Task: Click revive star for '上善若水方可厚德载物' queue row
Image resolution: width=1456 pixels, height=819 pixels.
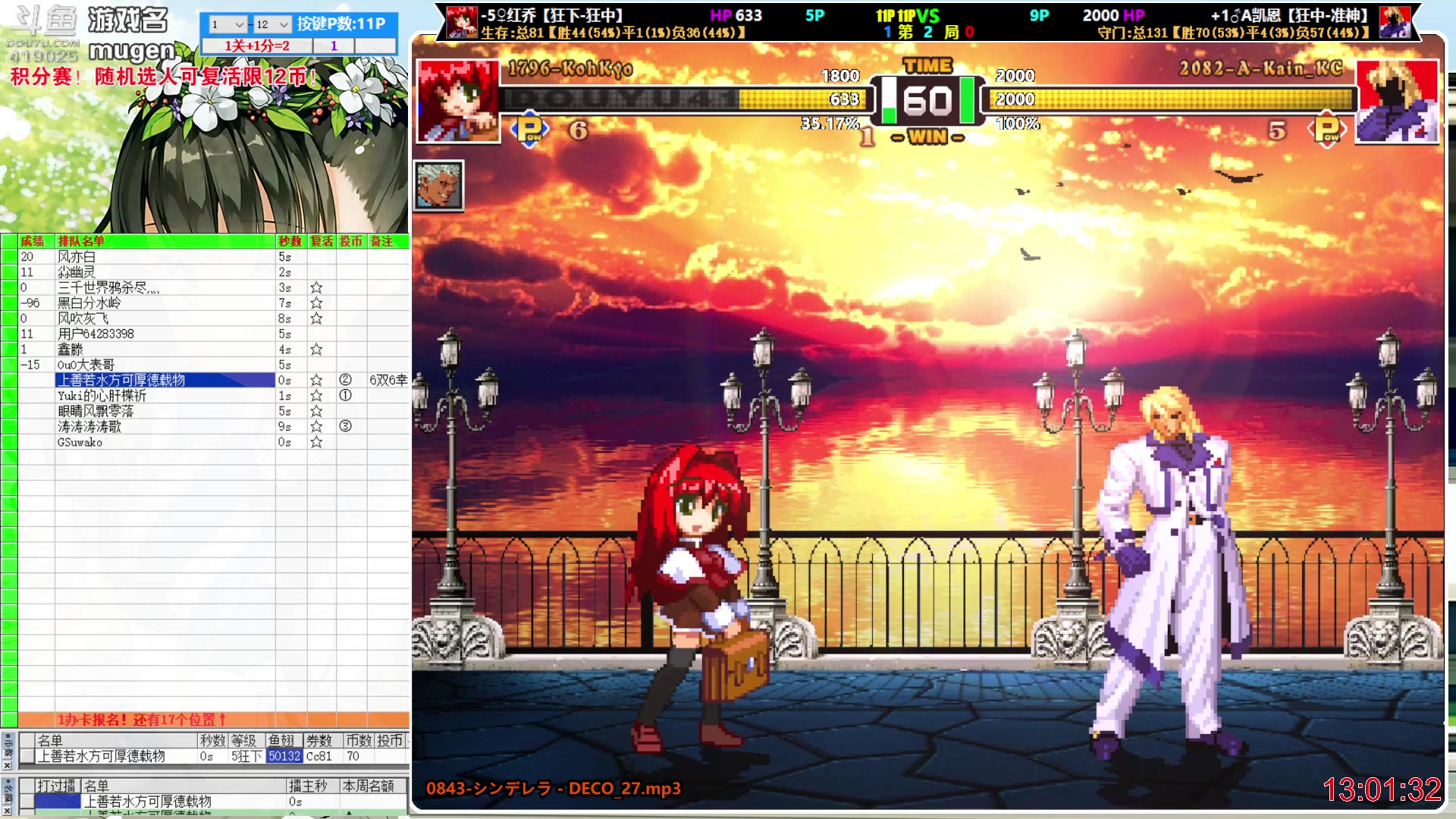Action: pyautogui.click(x=316, y=381)
